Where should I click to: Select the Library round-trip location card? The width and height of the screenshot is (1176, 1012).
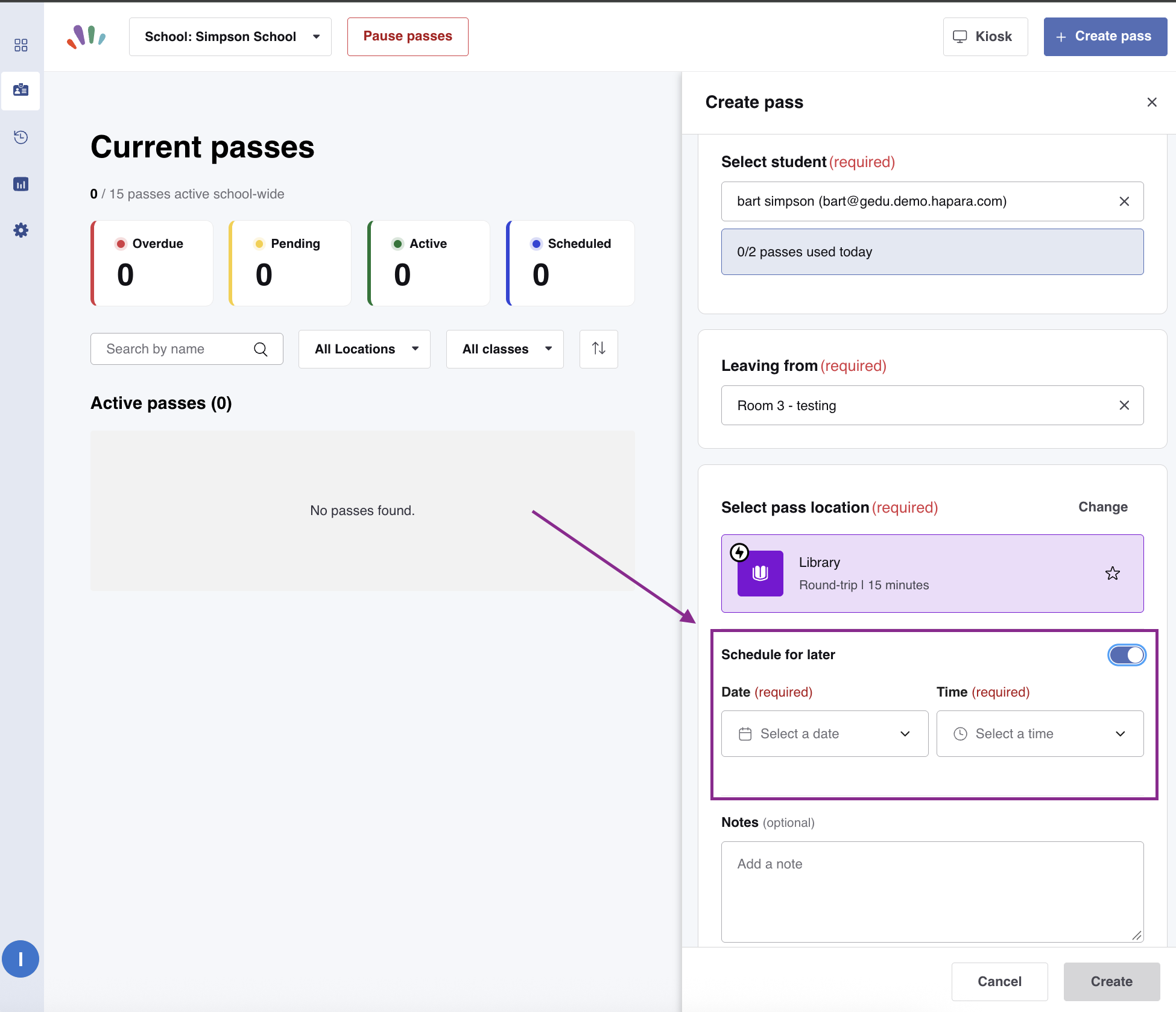pos(932,574)
